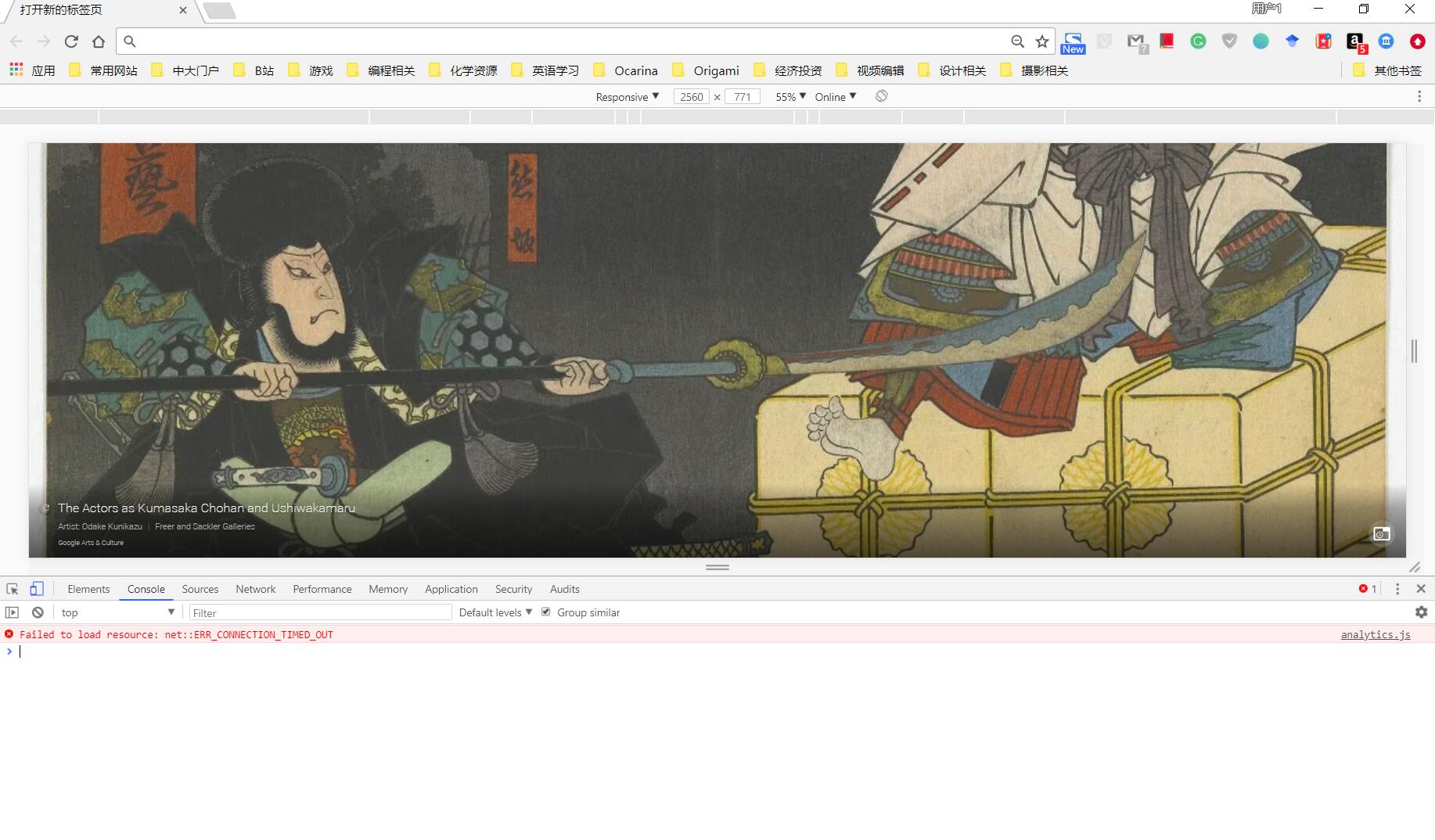Open the Amazon assistant extension

(1355, 42)
